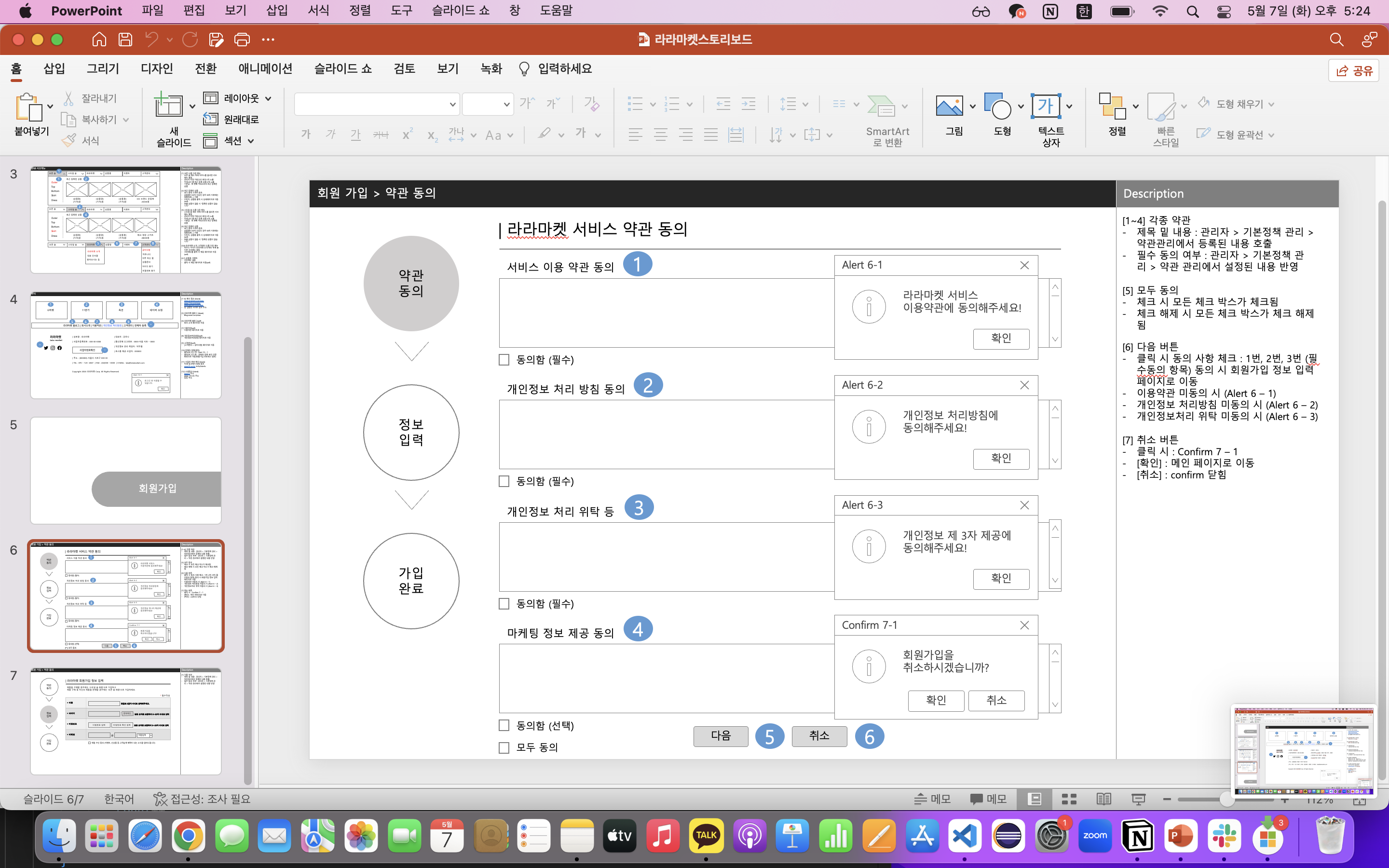Expand the undo history dropdown arrow
Screen dimensions: 1389x868
(x=169, y=40)
